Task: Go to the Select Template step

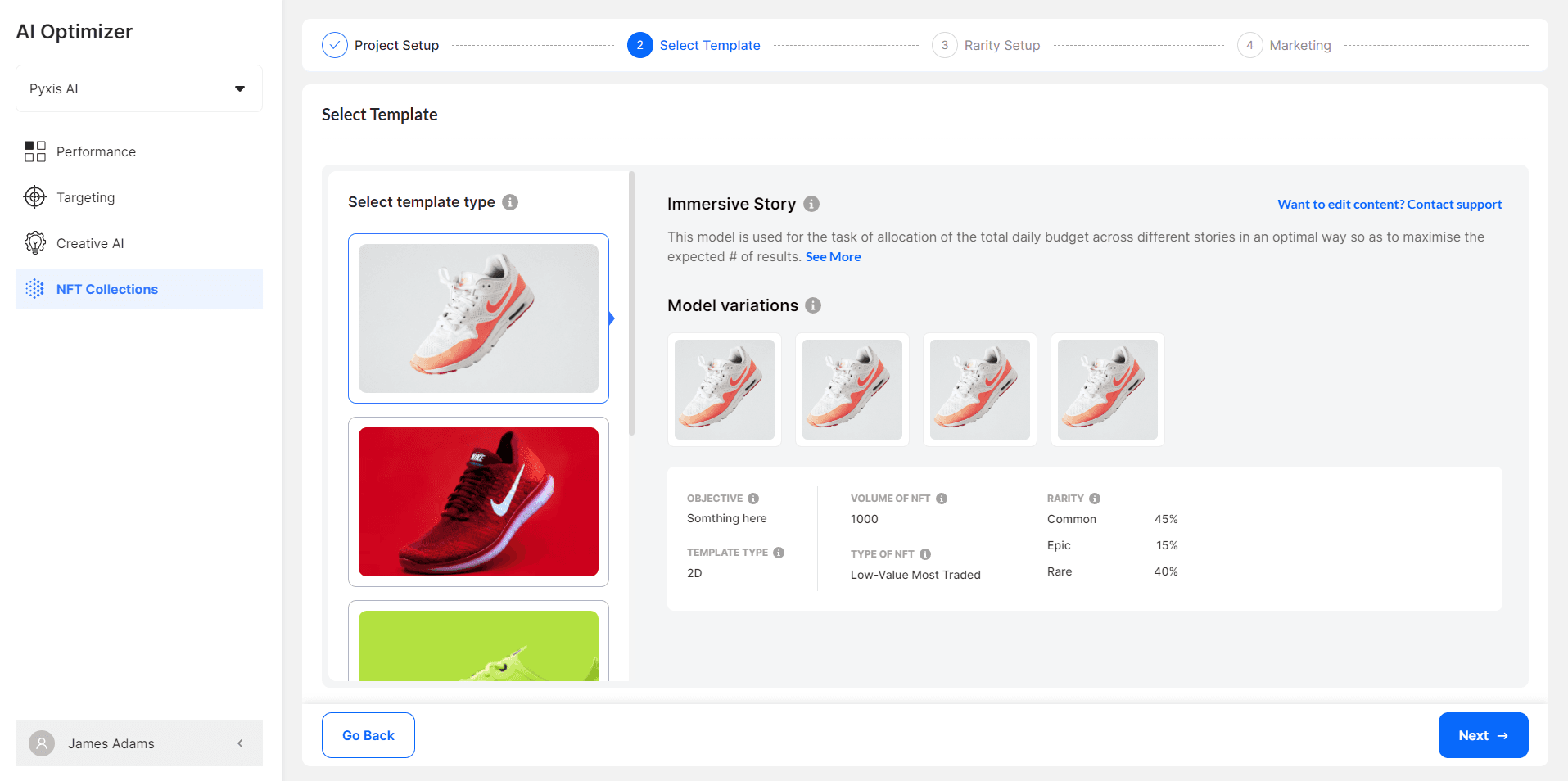Action: click(694, 45)
